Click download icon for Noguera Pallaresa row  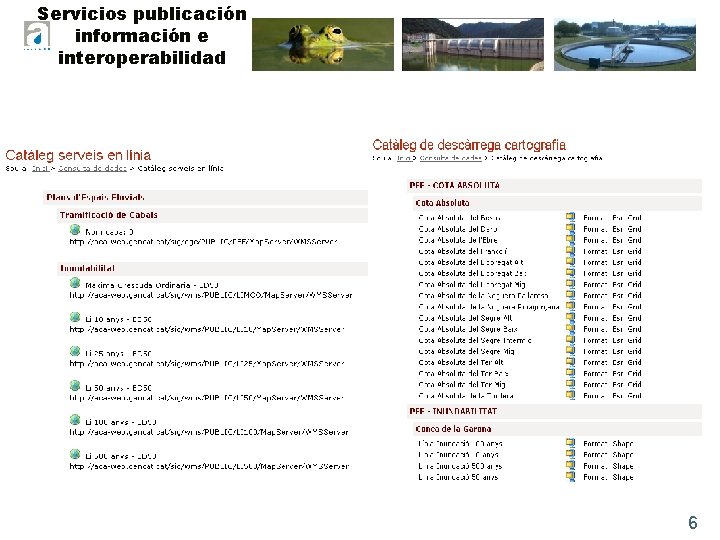pyautogui.click(x=570, y=295)
